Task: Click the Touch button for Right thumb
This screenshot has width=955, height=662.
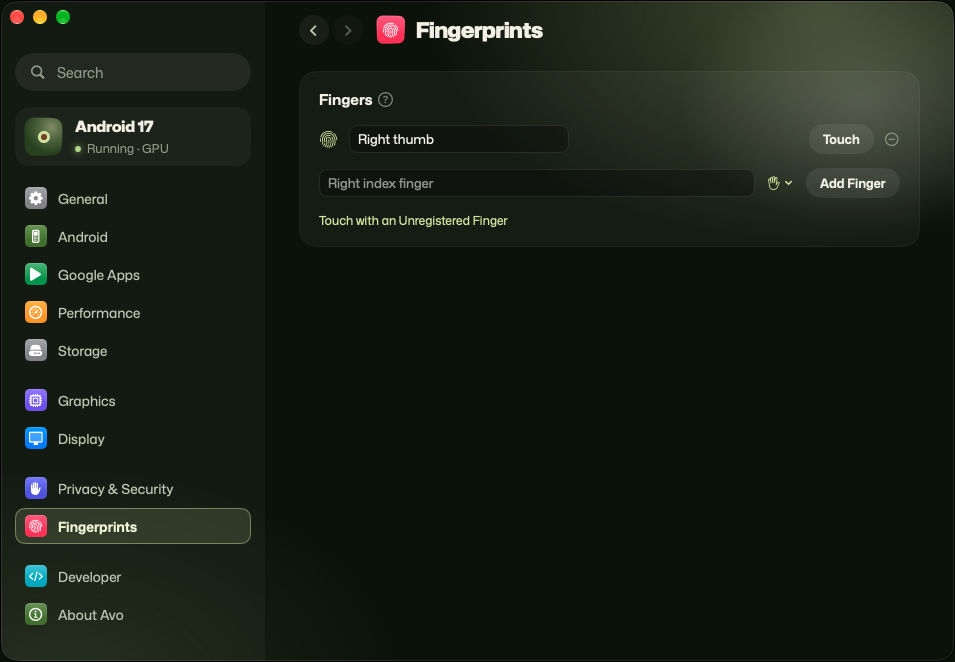Action: tap(841, 139)
